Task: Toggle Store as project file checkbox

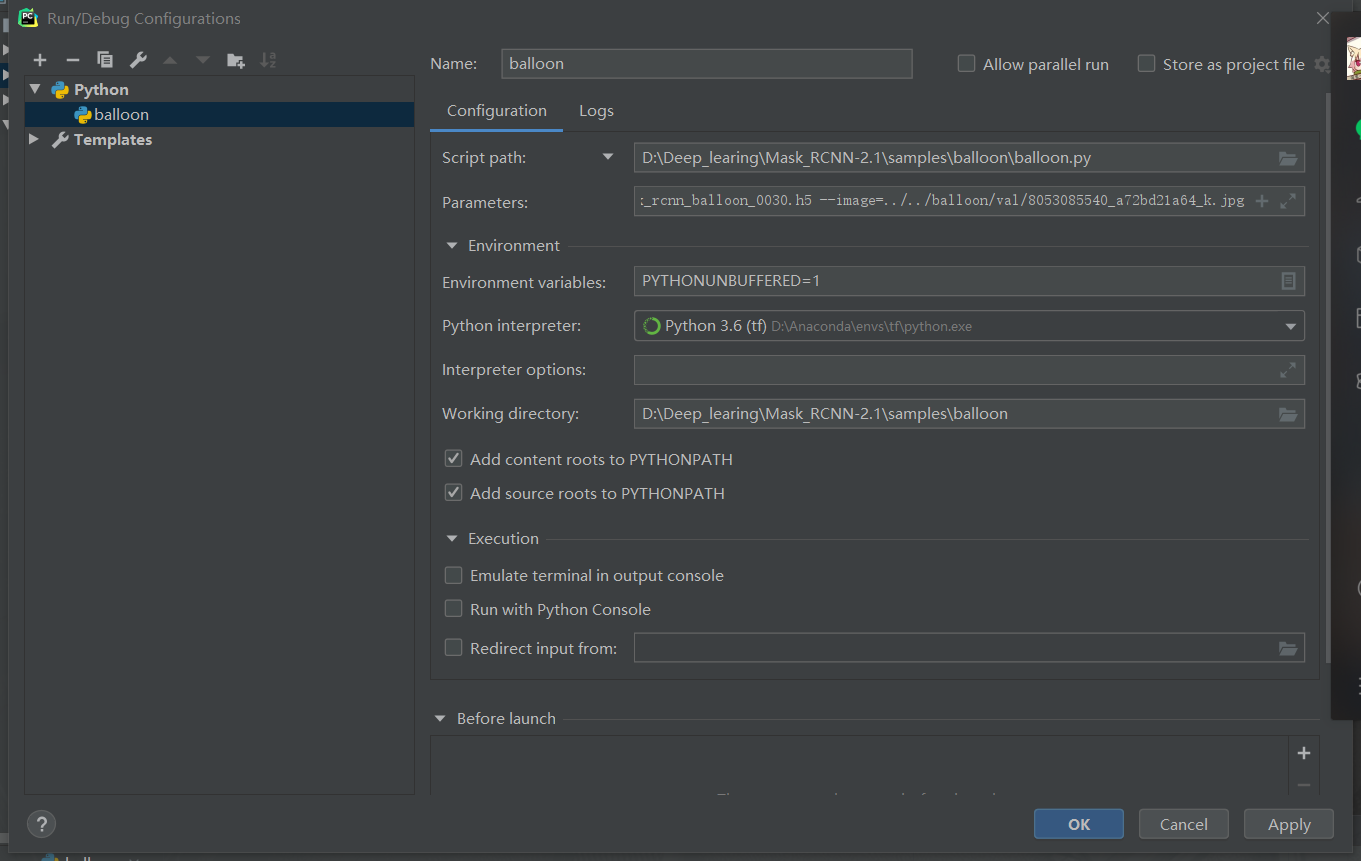Action: tap(1146, 64)
